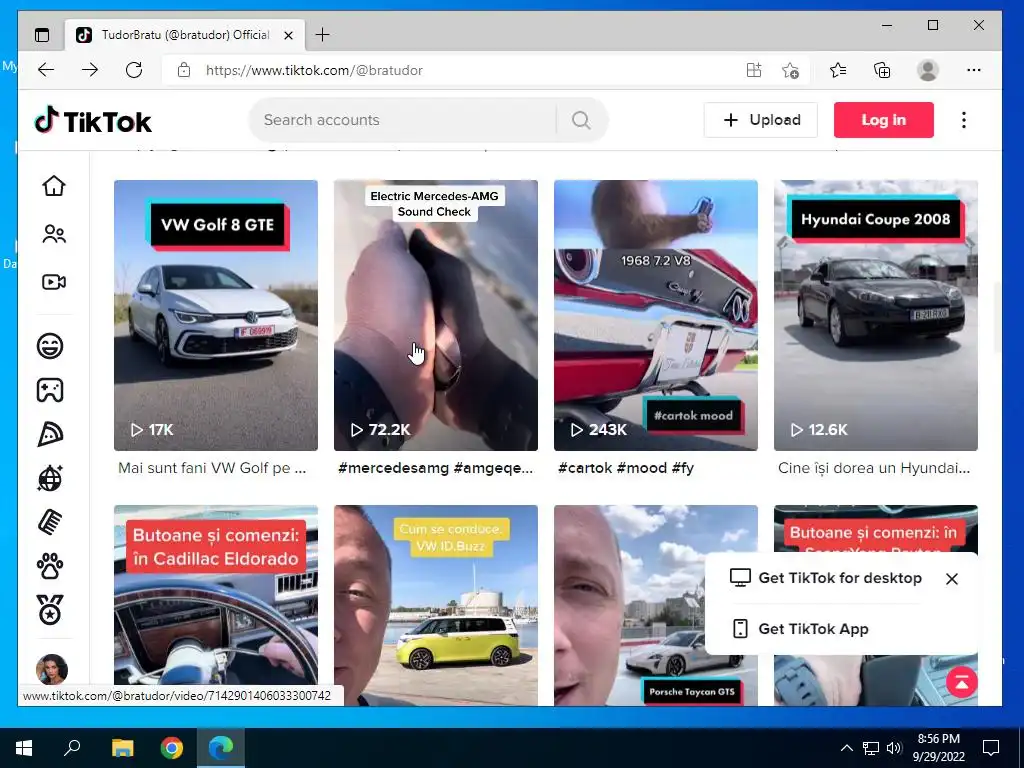Open the For You home icon in sidebar

pos(54,186)
